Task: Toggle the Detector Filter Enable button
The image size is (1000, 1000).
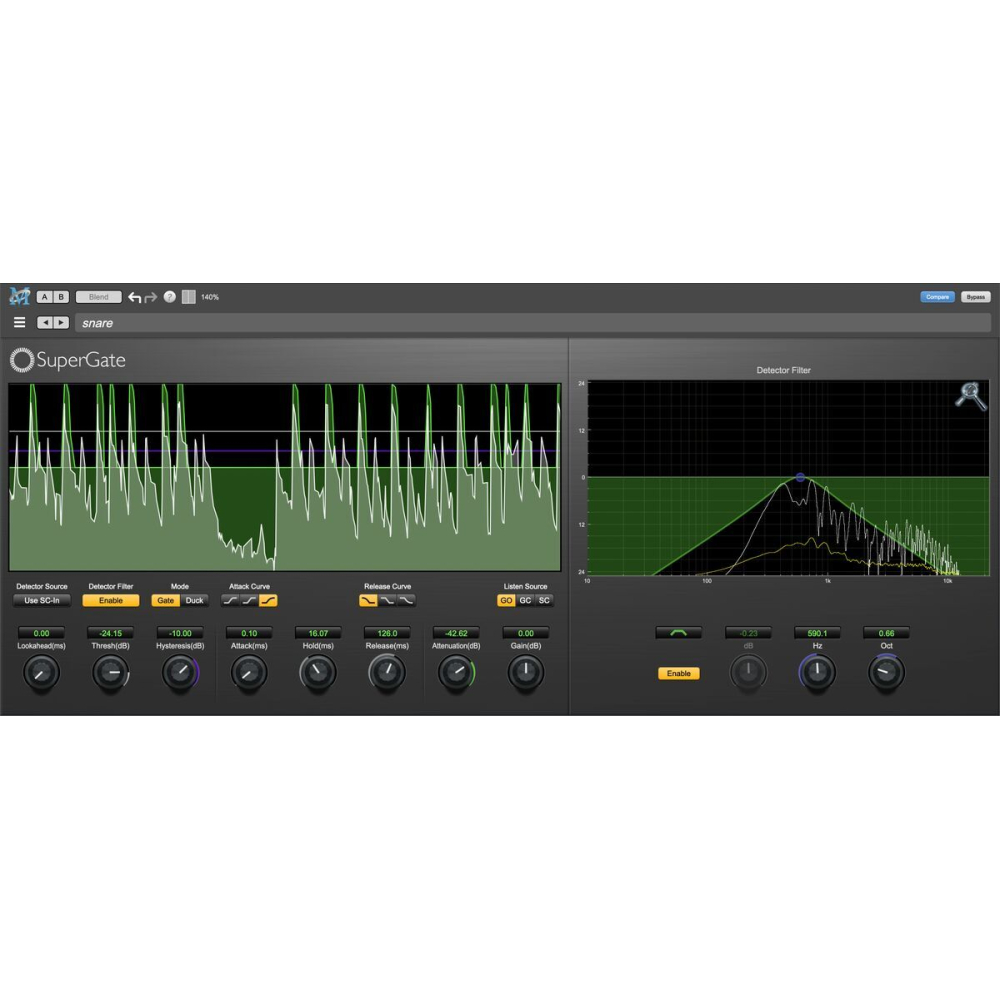Action: pos(110,601)
